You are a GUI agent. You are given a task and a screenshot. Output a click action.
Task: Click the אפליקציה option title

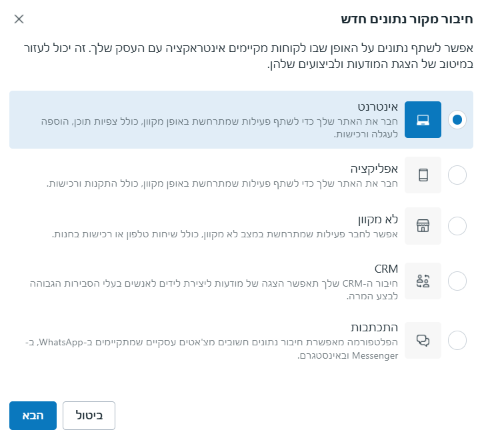pyautogui.click(x=374, y=169)
